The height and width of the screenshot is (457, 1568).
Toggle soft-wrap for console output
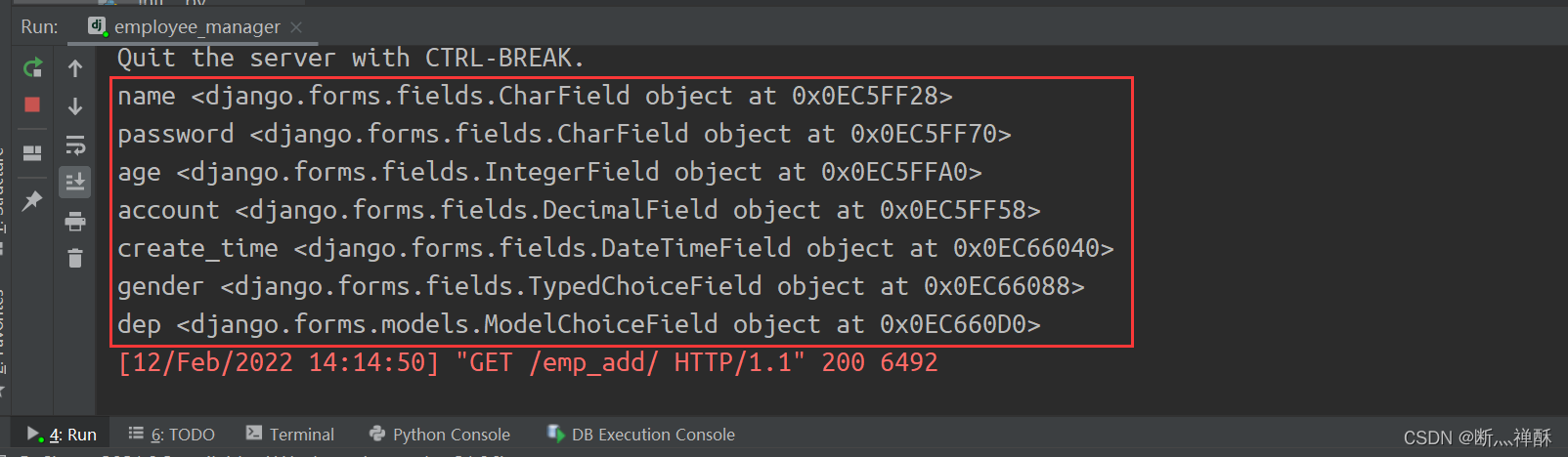[75, 145]
